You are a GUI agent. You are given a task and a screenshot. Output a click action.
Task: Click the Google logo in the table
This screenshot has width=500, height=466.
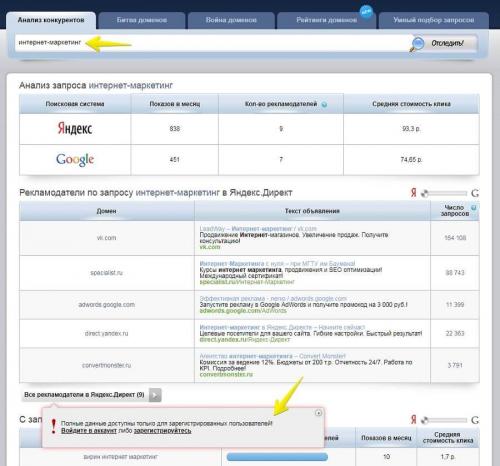[75, 160]
